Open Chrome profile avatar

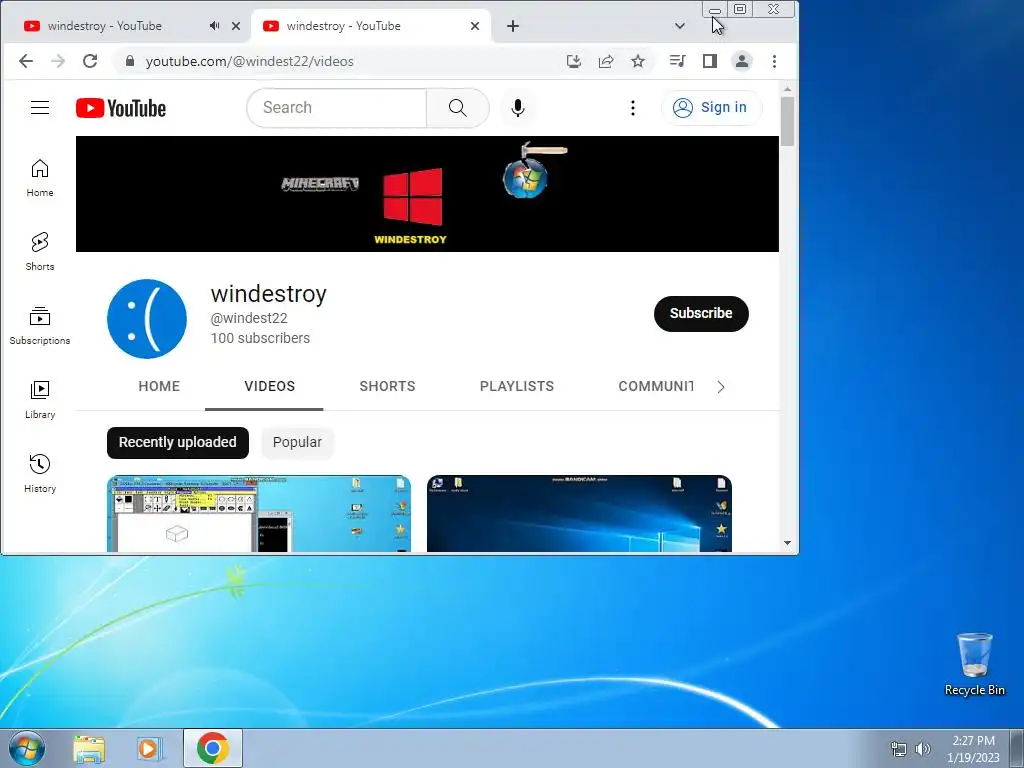pyautogui.click(x=742, y=61)
